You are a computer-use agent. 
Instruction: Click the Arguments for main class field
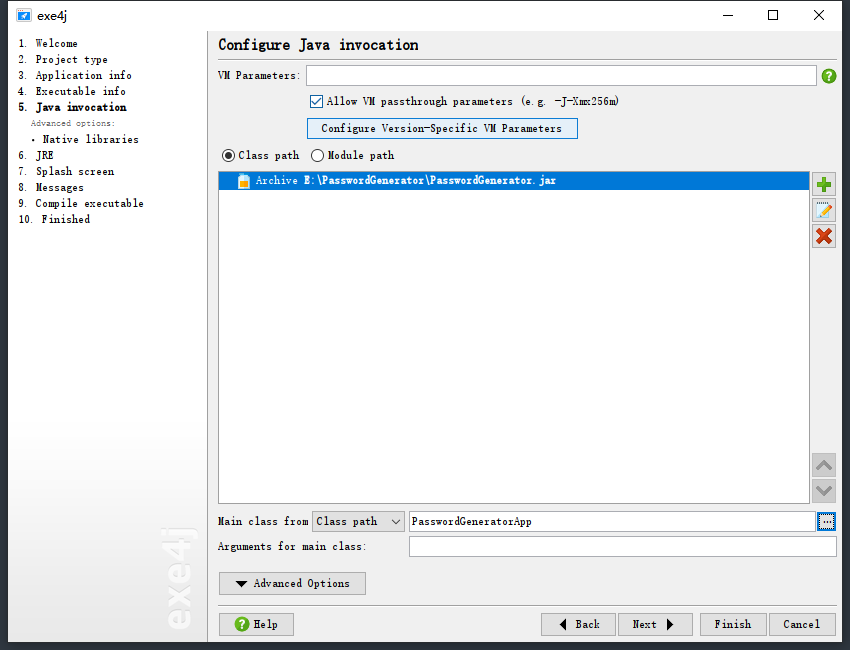point(622,546)
